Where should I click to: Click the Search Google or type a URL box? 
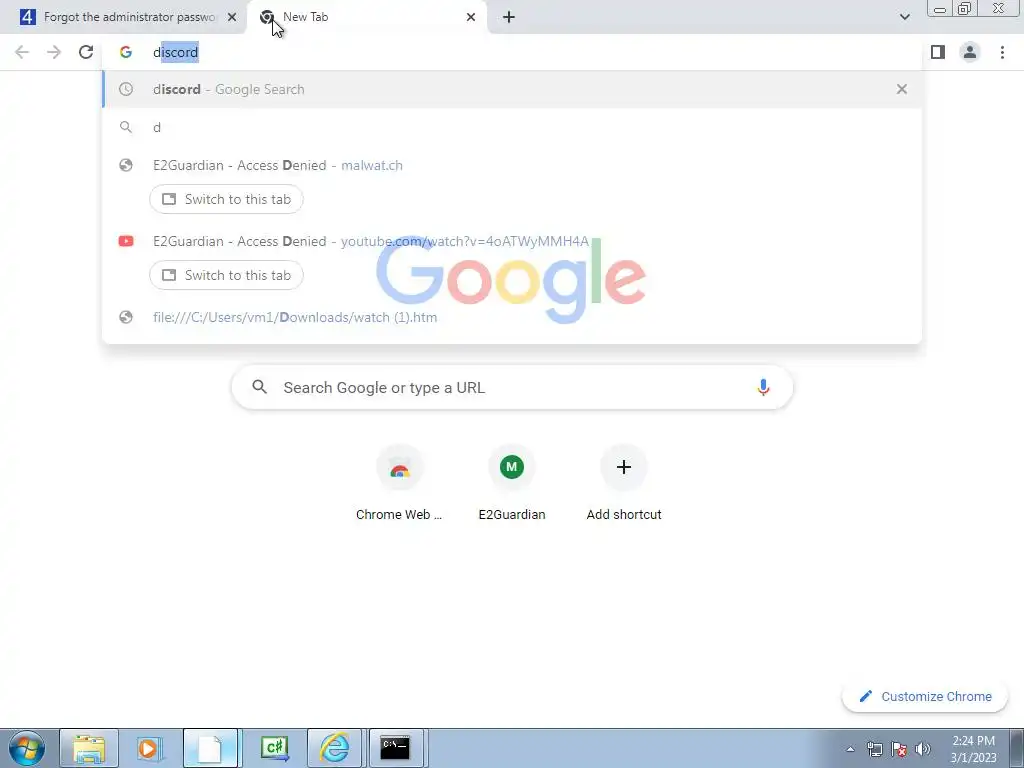(x=512, y=387)
